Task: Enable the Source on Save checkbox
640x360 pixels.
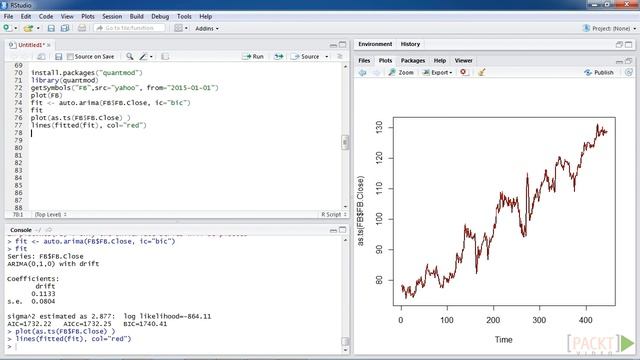Action: click(70, 56)
